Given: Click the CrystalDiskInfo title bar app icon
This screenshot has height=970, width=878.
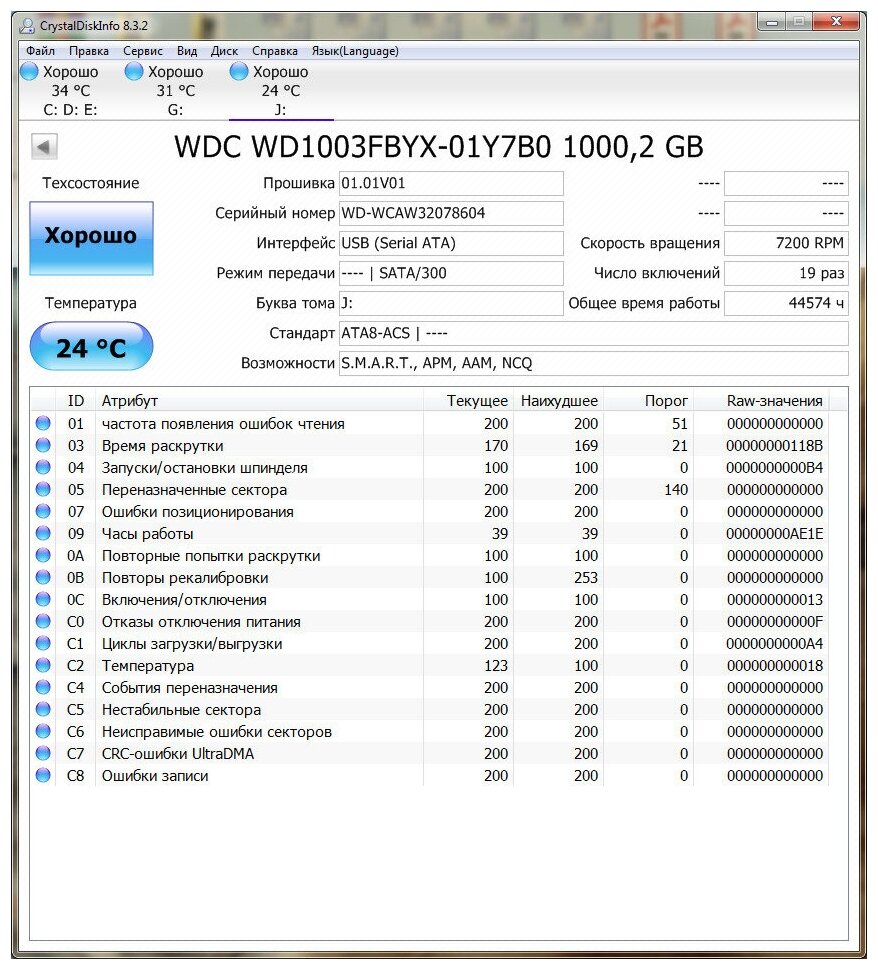Looking at the screenshot, I should [x=27, y=25].
